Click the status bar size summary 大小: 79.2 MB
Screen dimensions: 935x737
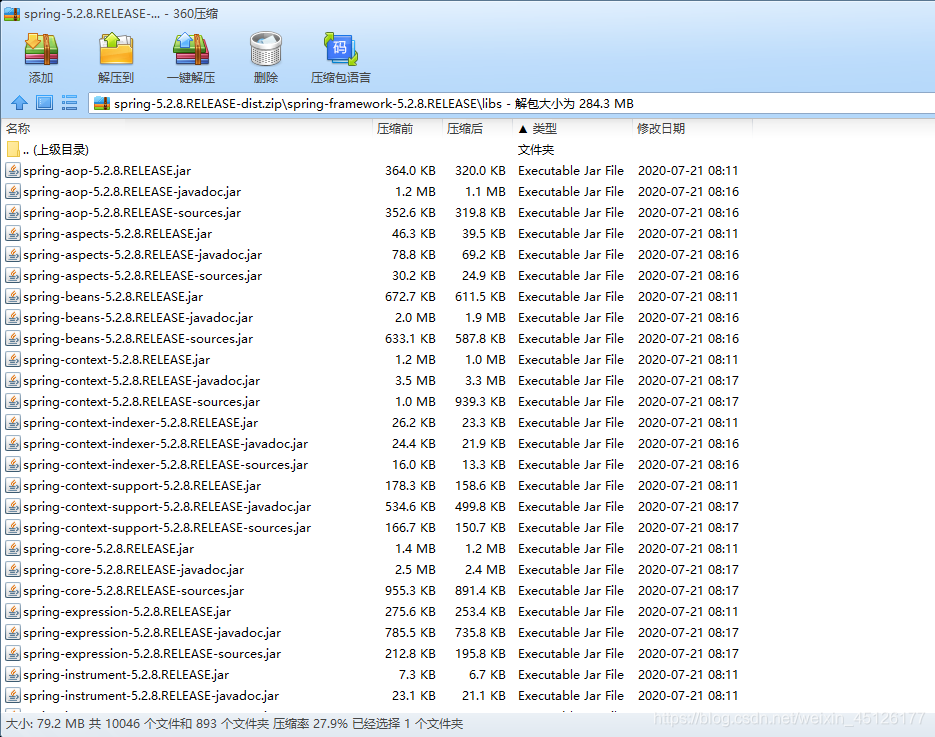tap(45, 724)
